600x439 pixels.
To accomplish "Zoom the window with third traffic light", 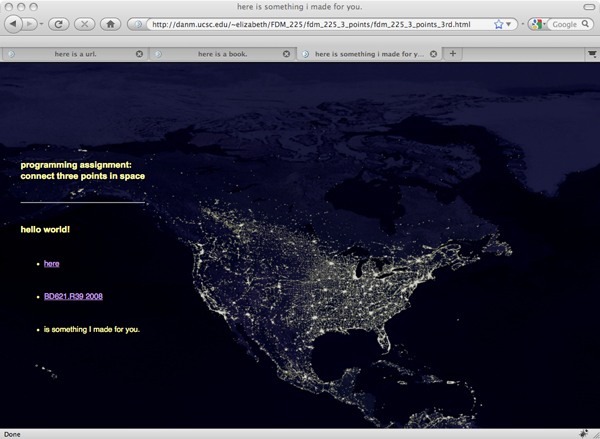I will click(34, 7).
